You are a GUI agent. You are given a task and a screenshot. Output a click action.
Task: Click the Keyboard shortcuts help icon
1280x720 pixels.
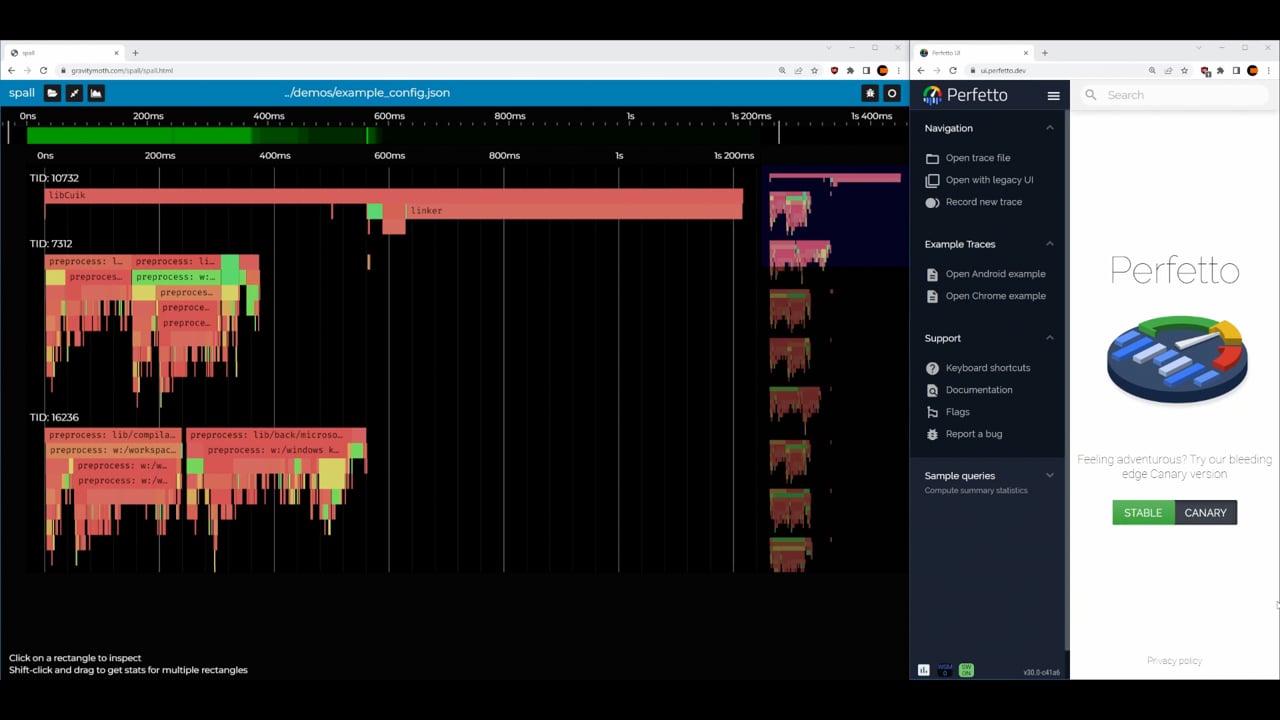(x=932, y=368)
